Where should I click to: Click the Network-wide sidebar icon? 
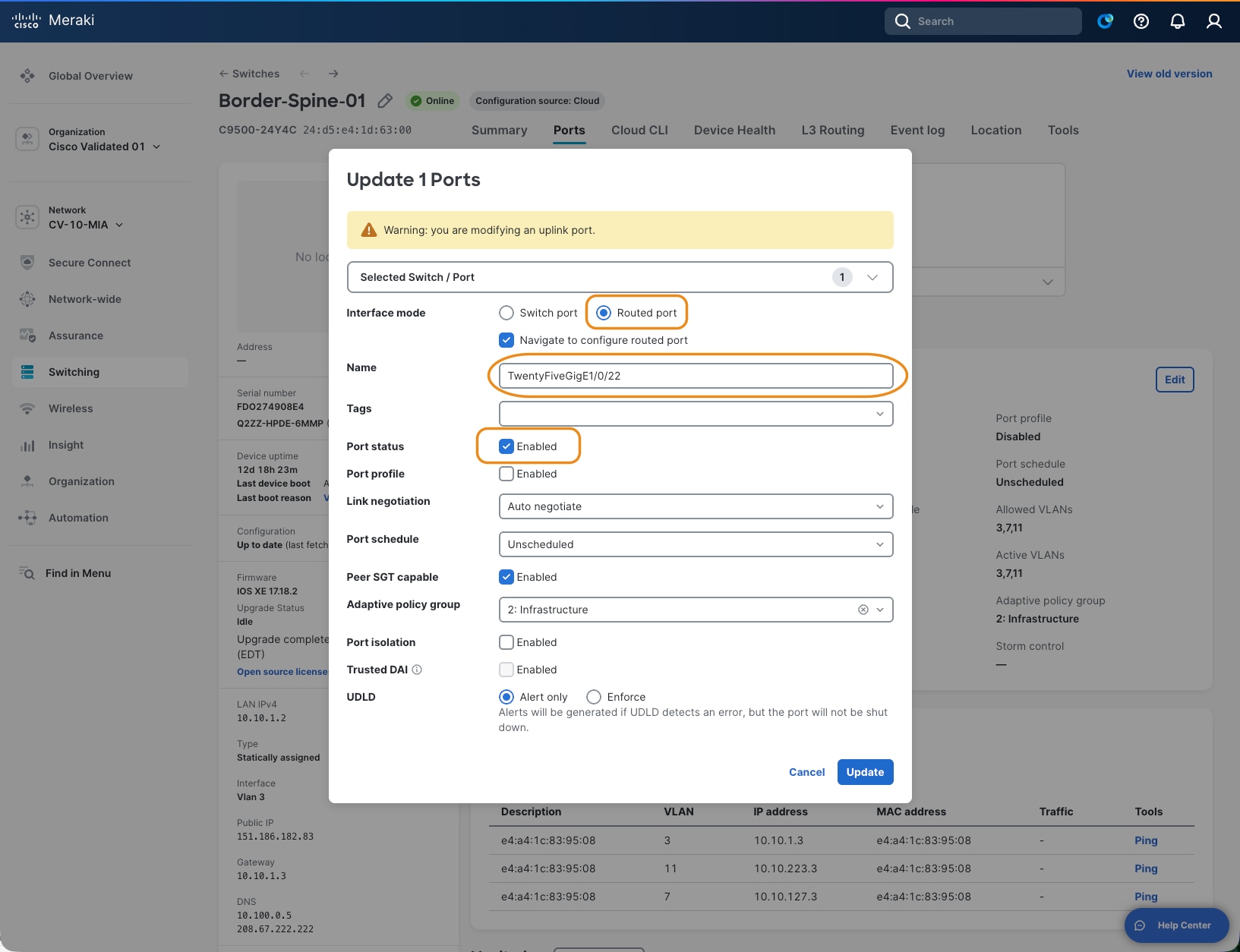point(27,299)
